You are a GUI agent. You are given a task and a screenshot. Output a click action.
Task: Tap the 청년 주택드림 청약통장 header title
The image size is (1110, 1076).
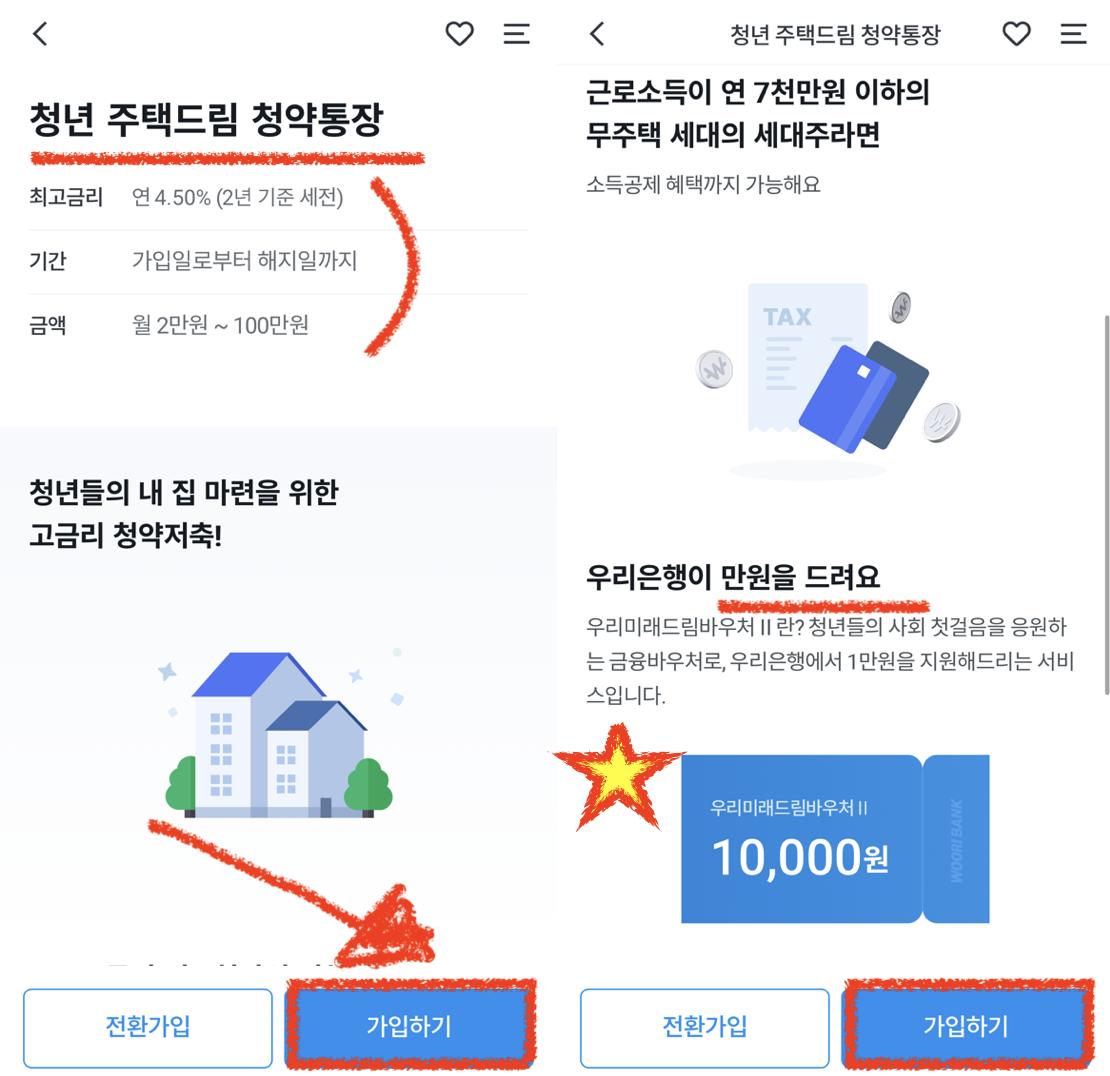pyautogui.click(x=835, y=34)
